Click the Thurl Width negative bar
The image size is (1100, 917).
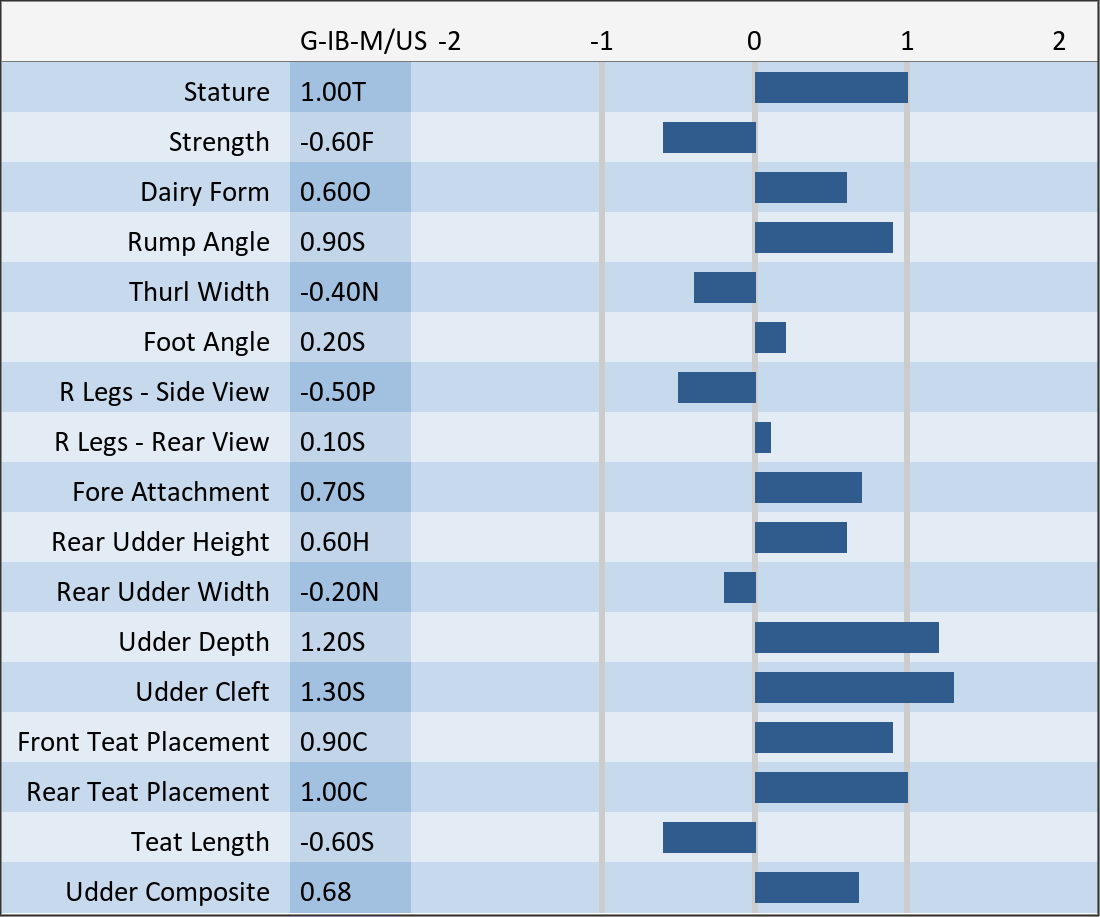(724, 288)
